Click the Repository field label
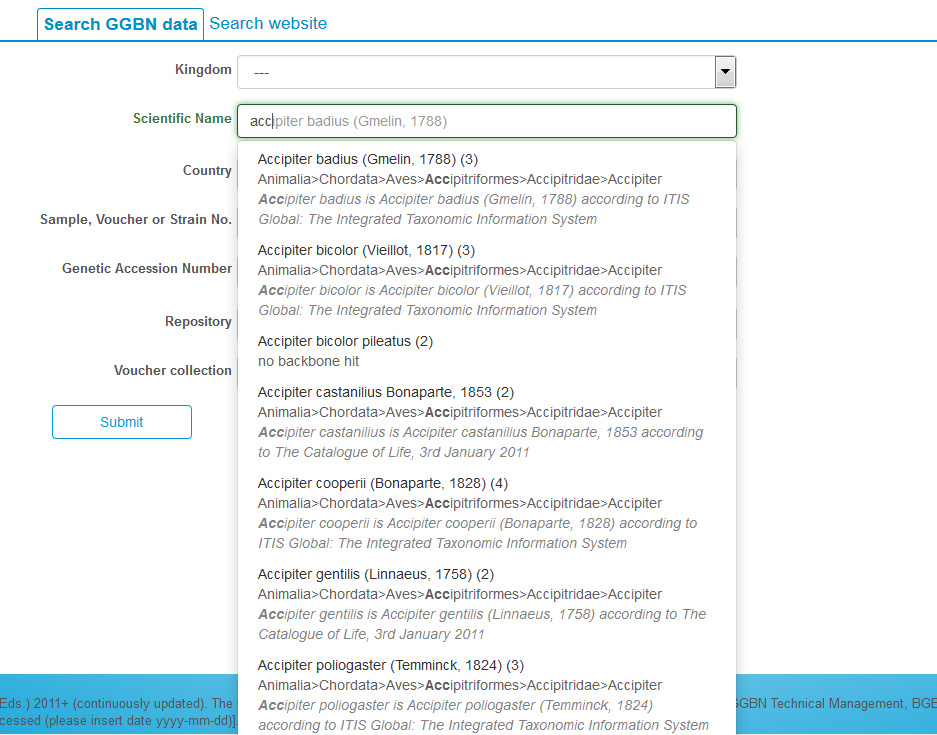Image resolution: width=937 pixels, height=735 pixels. point(198,321)
